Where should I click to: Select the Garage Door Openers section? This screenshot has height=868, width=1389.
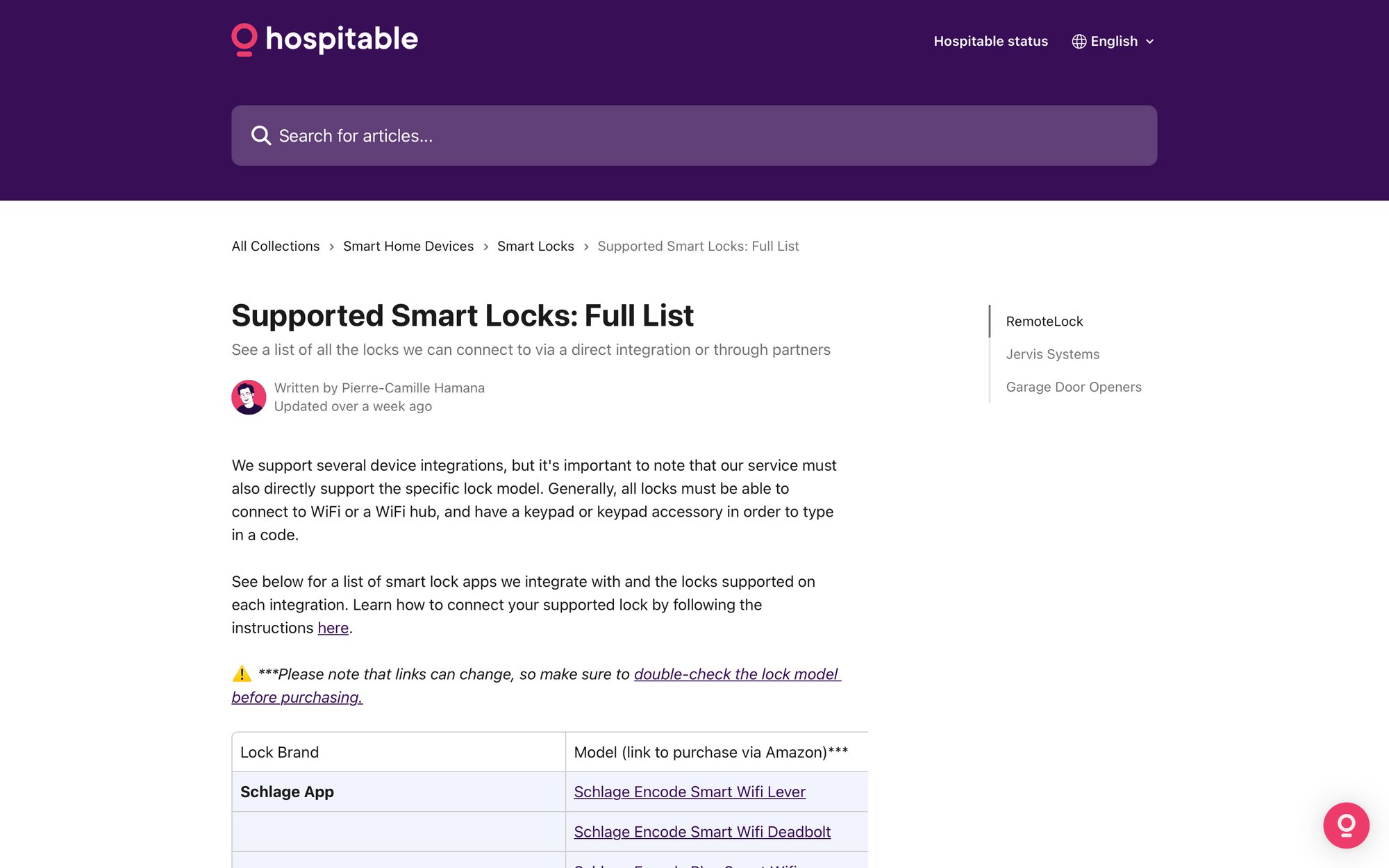click(x=1074, y=387)
